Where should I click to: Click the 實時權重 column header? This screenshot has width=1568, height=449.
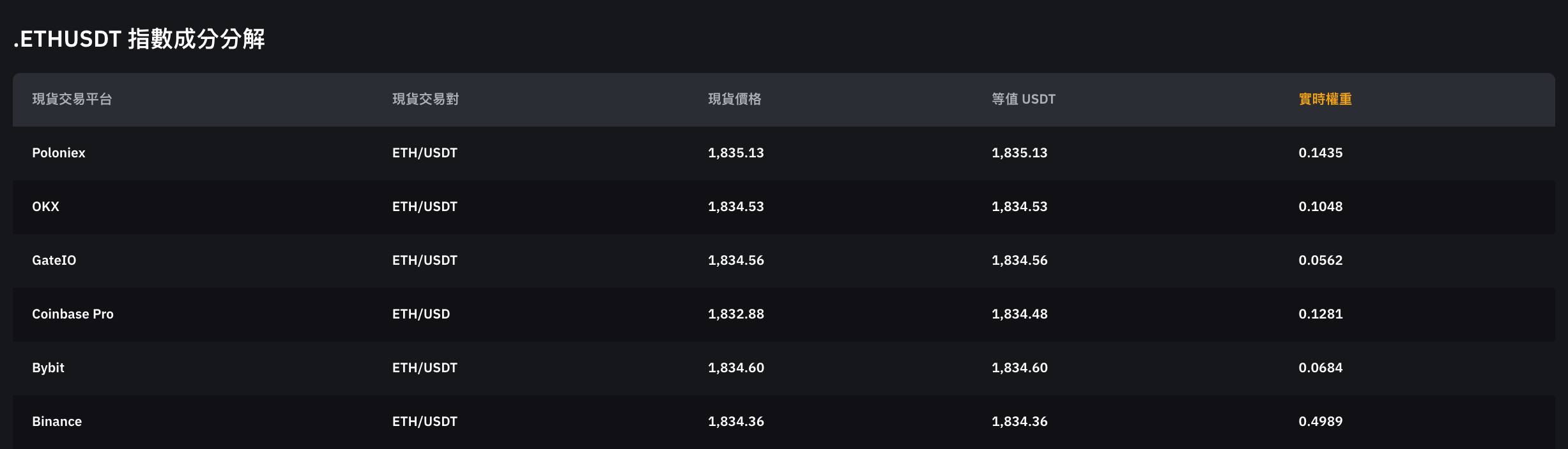[1325, 99]
